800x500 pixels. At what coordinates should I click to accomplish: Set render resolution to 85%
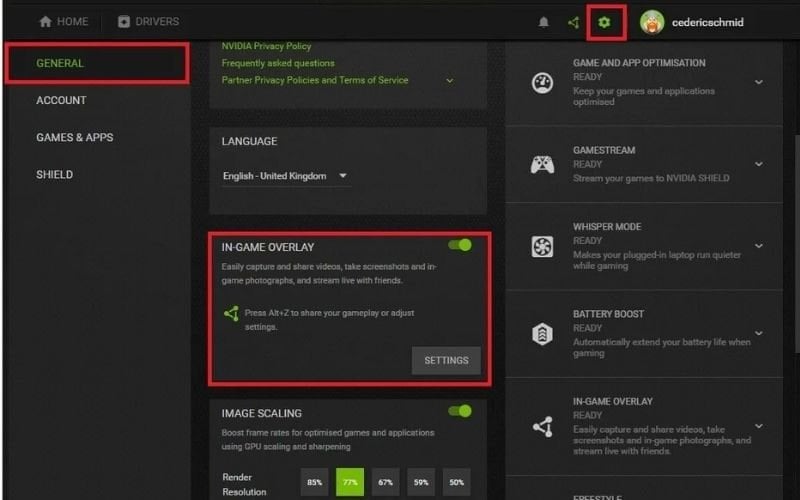click(x=314, y=482)
